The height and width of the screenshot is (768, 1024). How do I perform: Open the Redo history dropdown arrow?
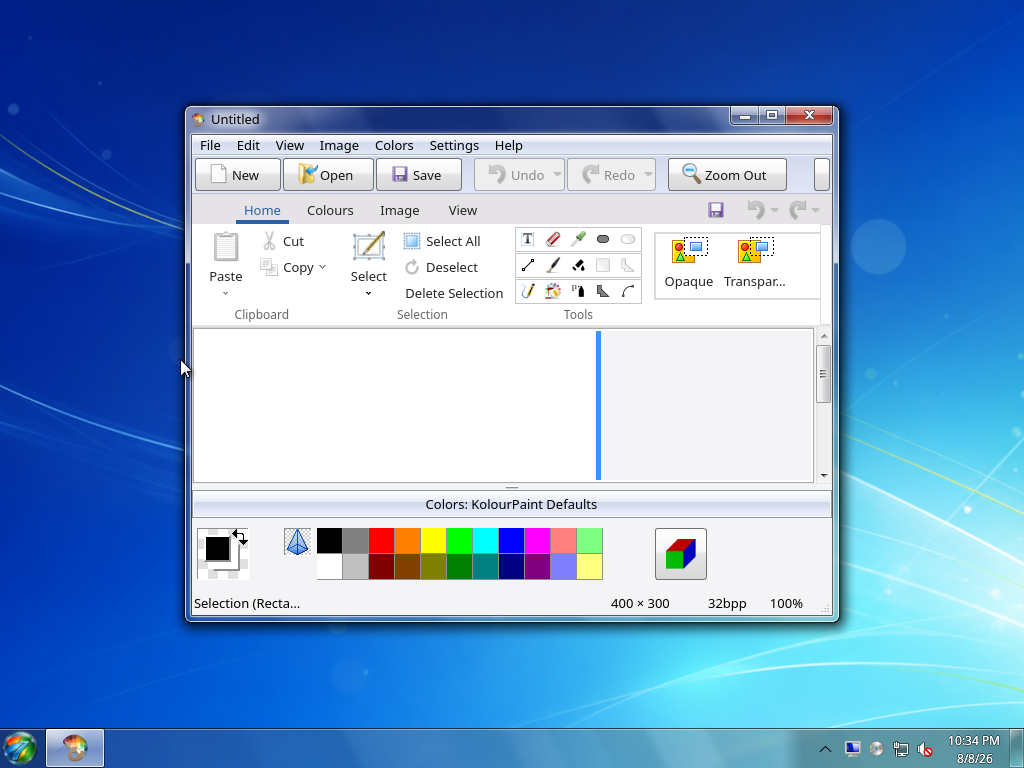(648, 174)
